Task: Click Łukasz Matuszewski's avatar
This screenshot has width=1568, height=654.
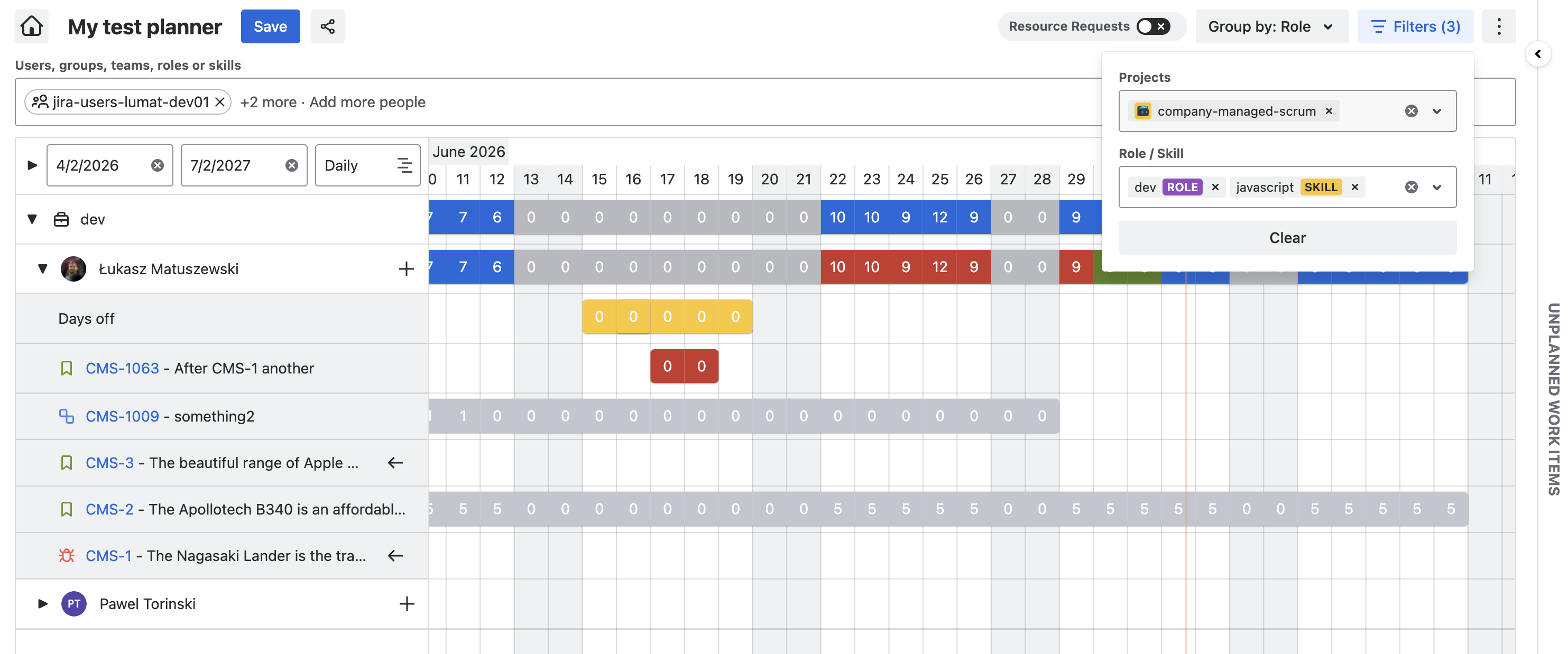Action: (73, 269)
